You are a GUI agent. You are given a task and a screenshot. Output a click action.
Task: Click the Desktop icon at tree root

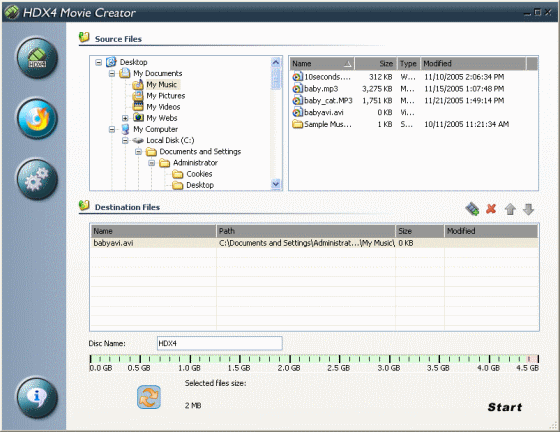click(x=111, y=62)
